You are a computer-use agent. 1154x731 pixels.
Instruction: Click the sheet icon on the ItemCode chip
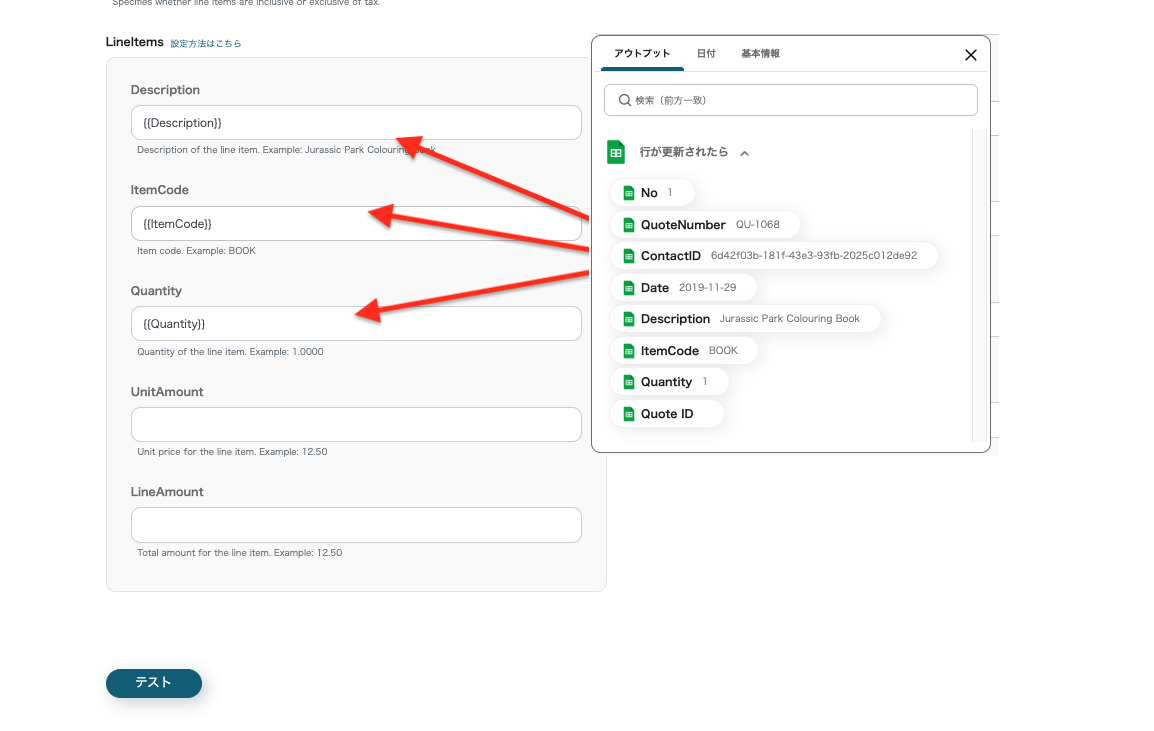pos(629,351)
